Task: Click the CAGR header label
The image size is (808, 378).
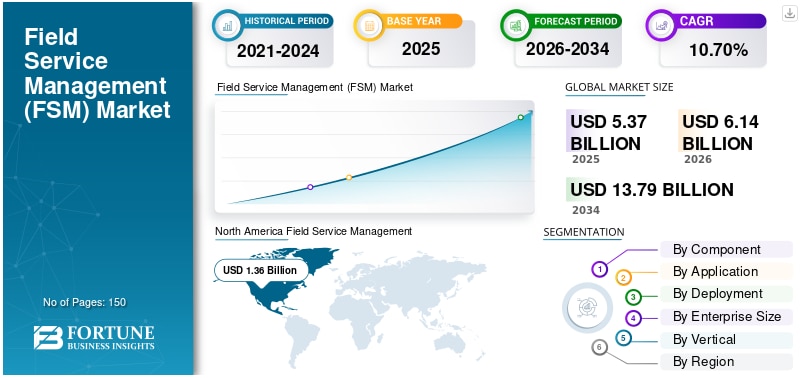Action: point(696,22)
